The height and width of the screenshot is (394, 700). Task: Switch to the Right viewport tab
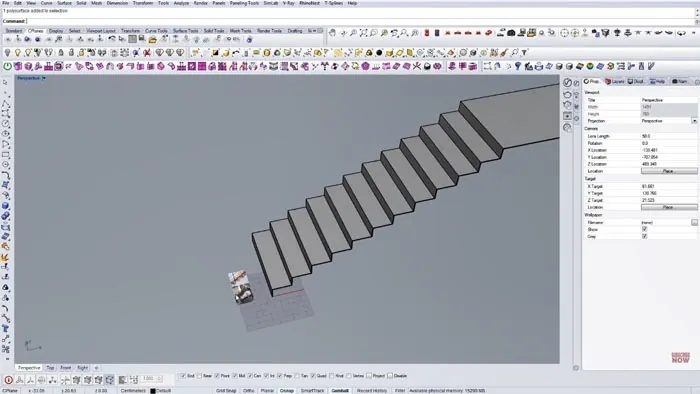pos(83,368)
